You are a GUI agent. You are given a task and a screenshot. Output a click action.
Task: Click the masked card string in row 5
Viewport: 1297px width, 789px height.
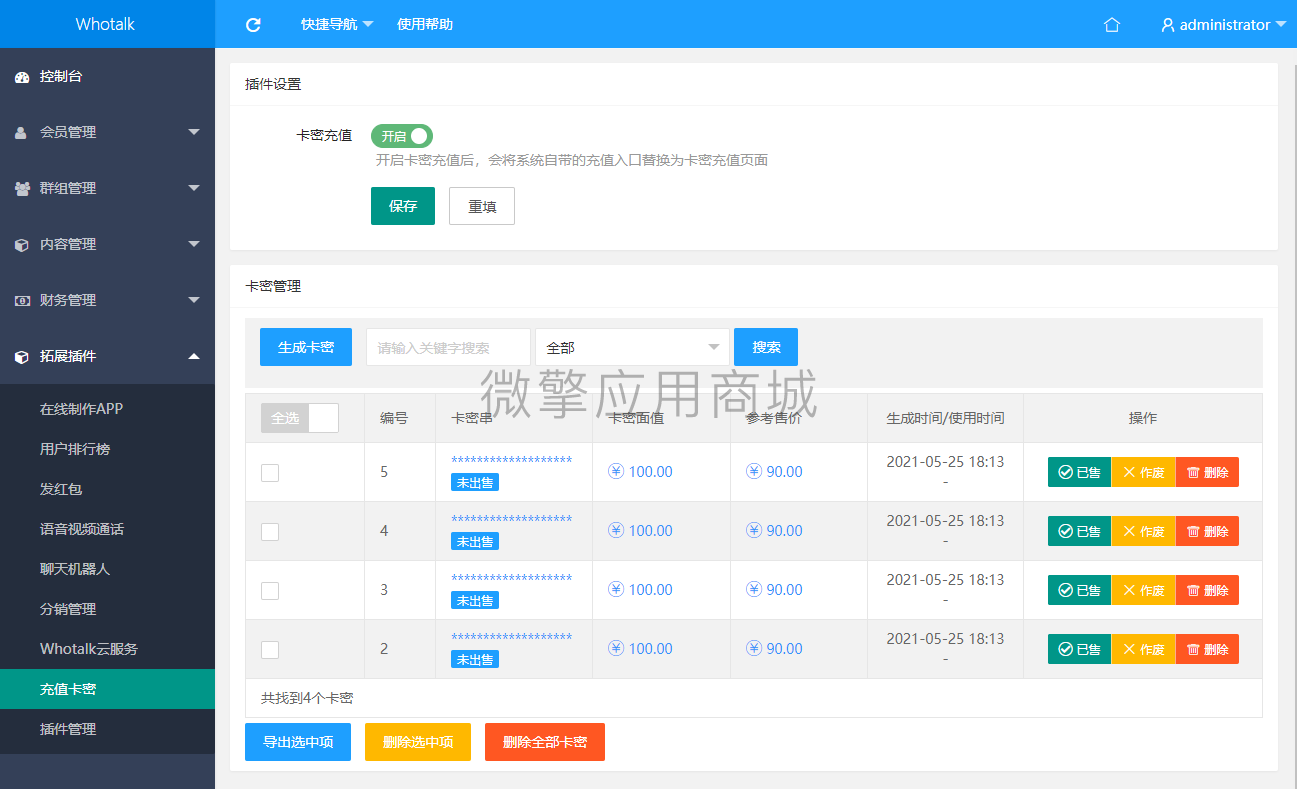tap(512, 461)
